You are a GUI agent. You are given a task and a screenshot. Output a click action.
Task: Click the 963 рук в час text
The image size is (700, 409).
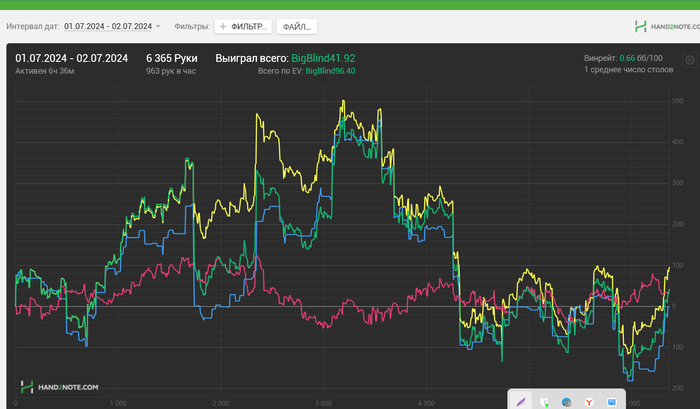[171, 71]
